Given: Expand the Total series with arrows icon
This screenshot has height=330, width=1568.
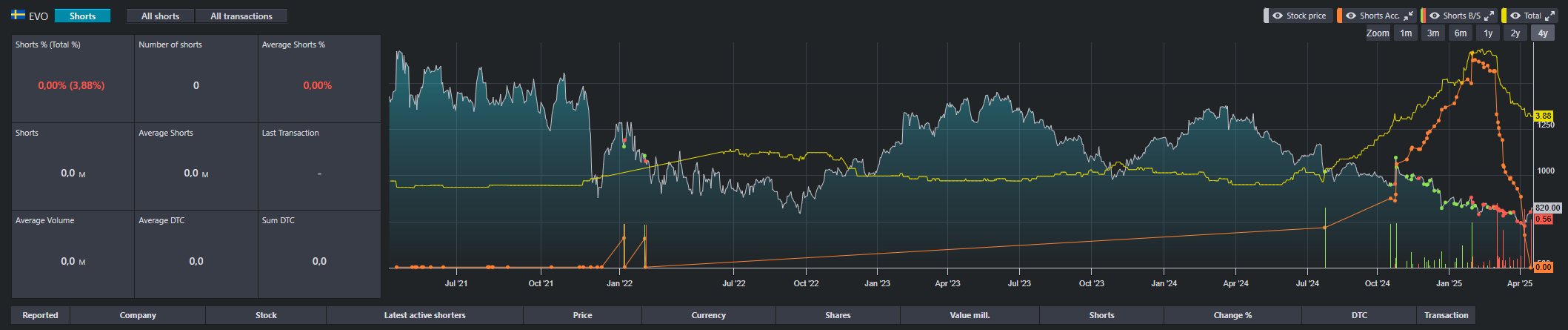Looking at the screenshot, I should tap(1549, 16).
